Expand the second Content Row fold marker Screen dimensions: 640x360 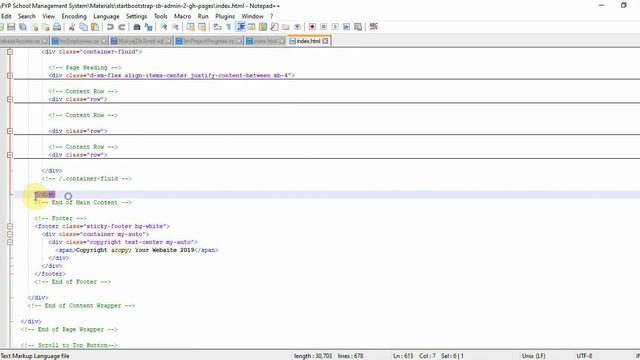(x=10, y=131)
